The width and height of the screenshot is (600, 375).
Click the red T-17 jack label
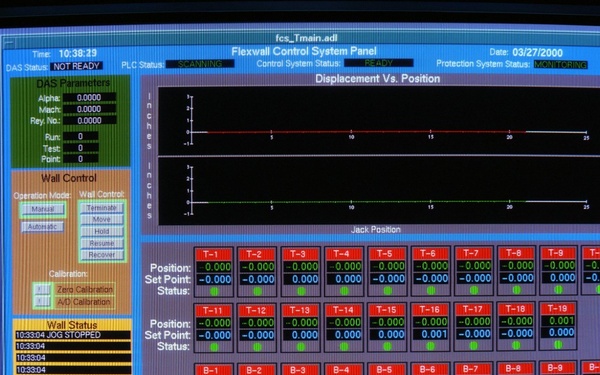click(x=474, y=309)
